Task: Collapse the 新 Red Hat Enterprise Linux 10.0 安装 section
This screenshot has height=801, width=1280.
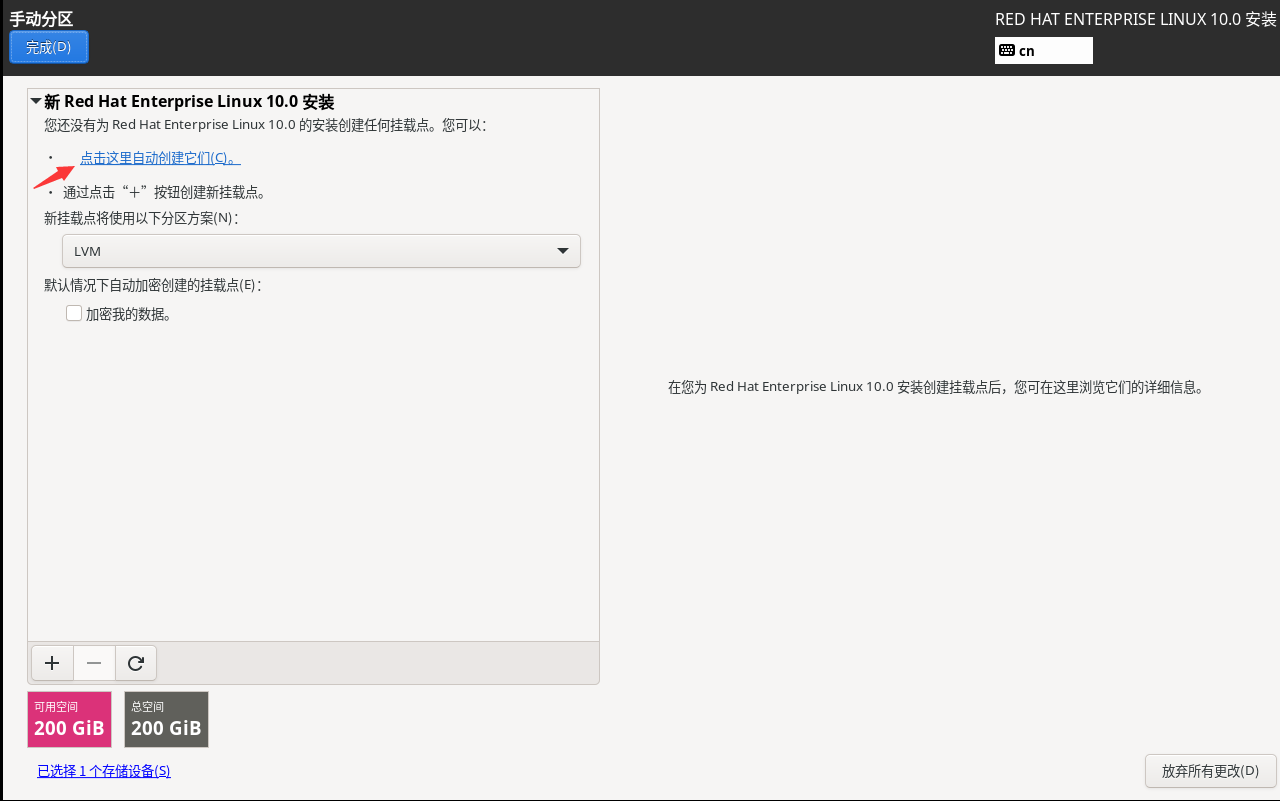Action: coord(36,101)
